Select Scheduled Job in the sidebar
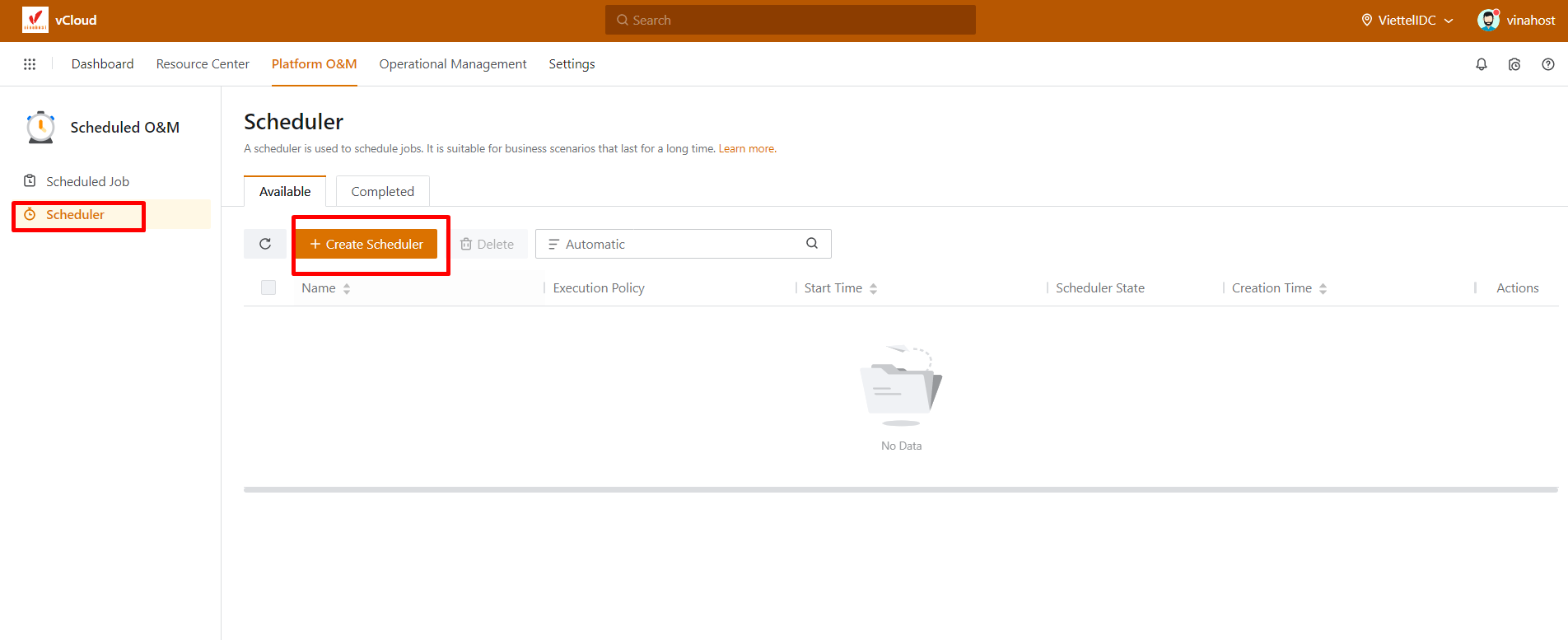The height and width of the screenshot is (640, 1568). pos(87,181)
